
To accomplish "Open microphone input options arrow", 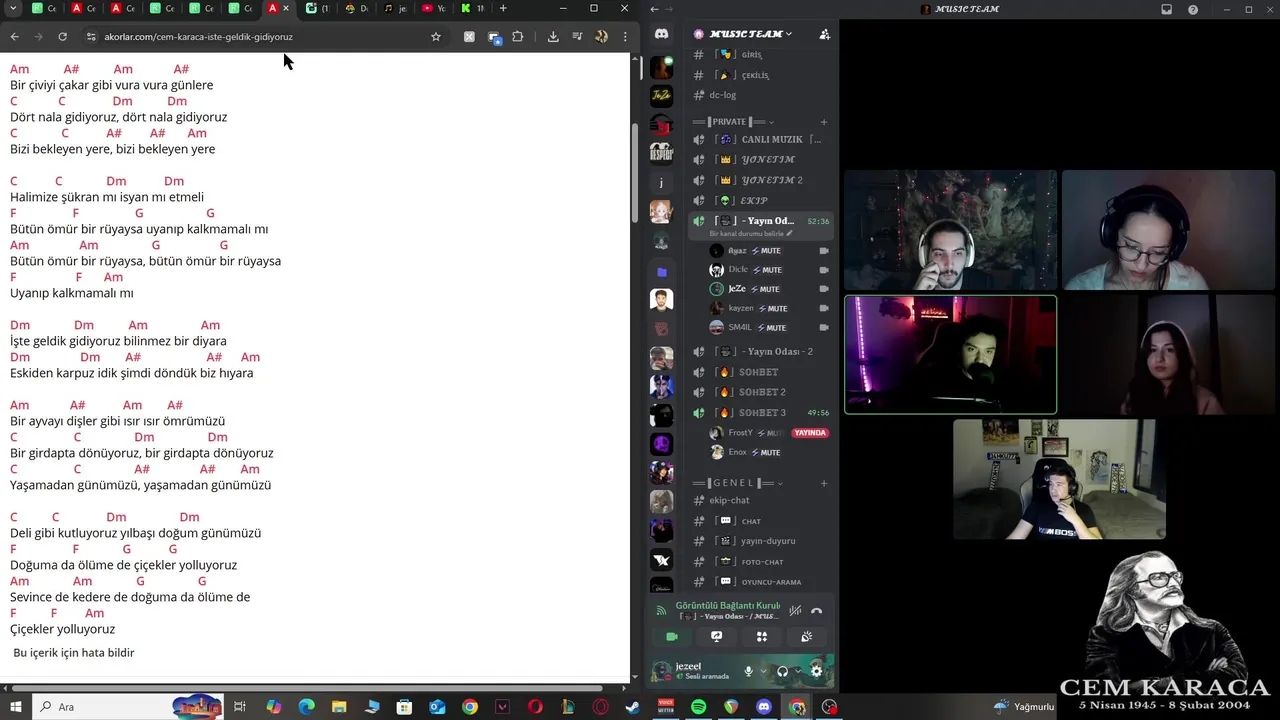I will tap(763, 671).
